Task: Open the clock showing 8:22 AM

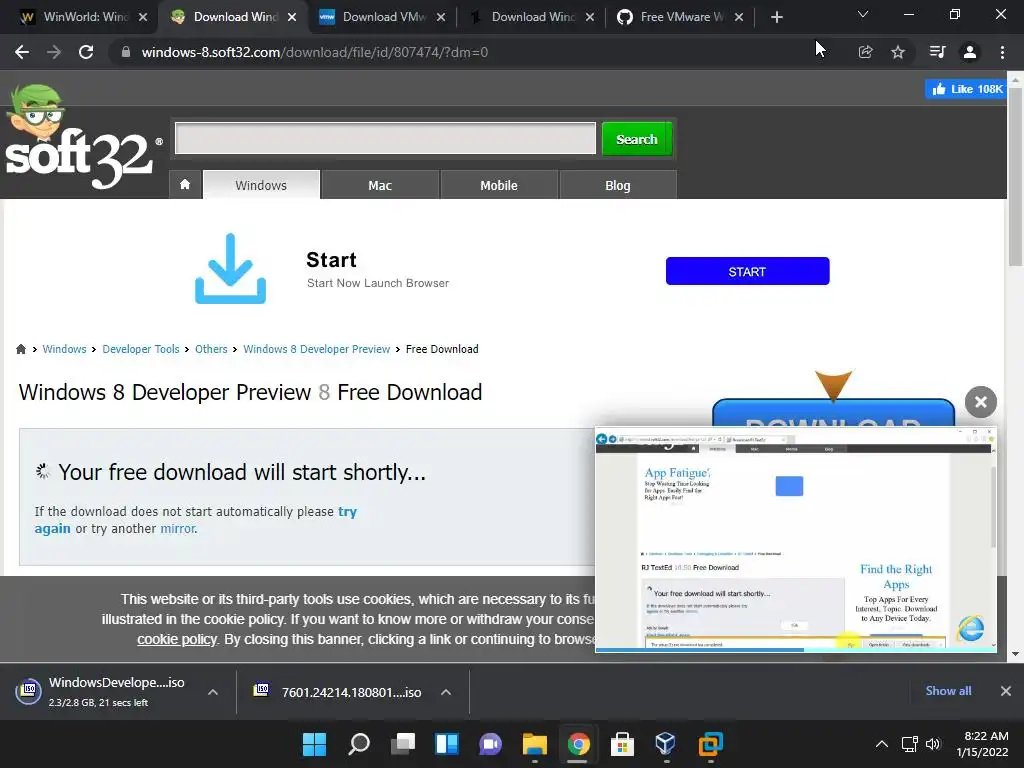Action: point(982,744)
